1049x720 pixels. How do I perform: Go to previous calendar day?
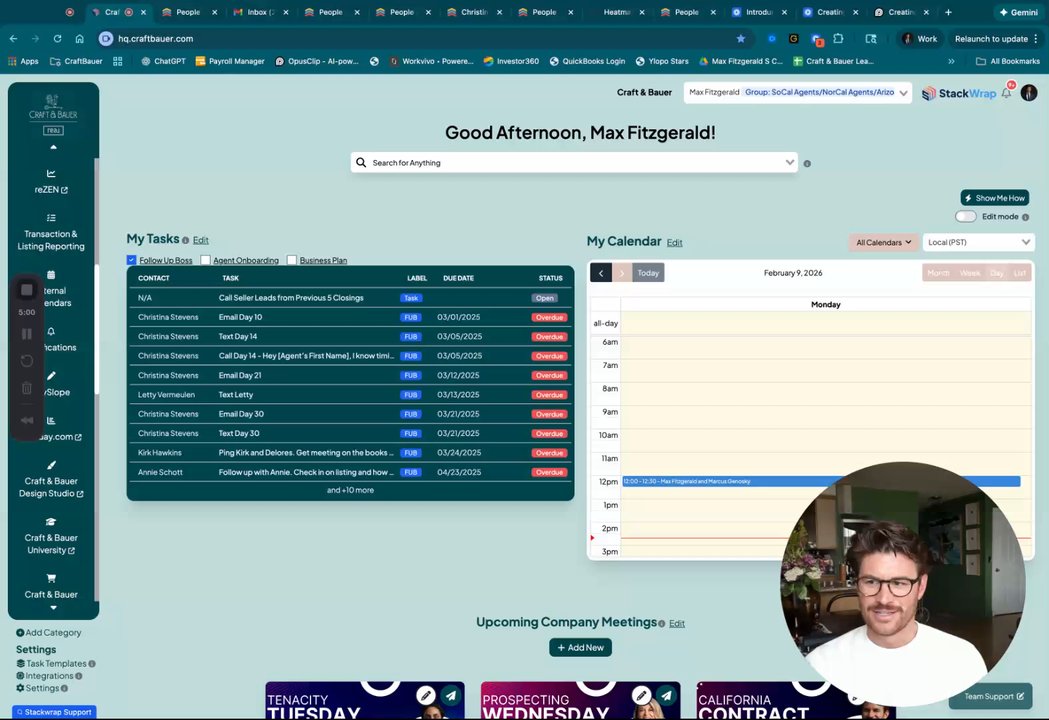click(601, 273)
